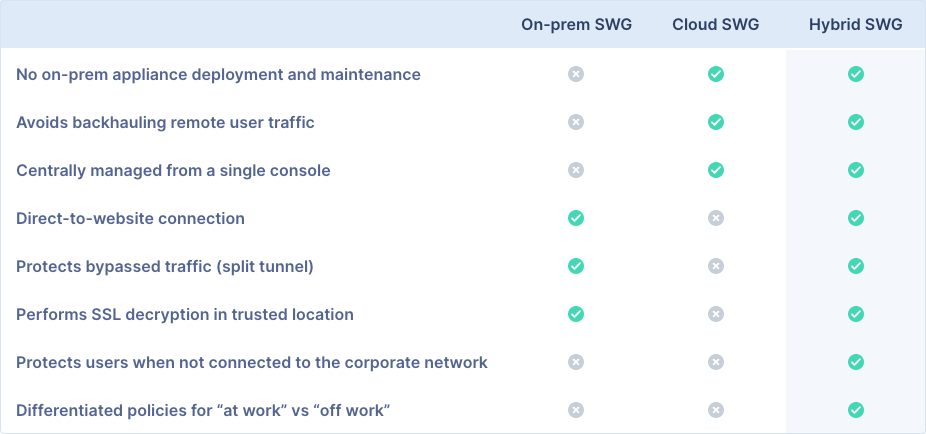Screen dimensions: 926x434
Task: Click 'Protects bypassed traffic (split tunnel)' label
Action: (x=165, y=267)
